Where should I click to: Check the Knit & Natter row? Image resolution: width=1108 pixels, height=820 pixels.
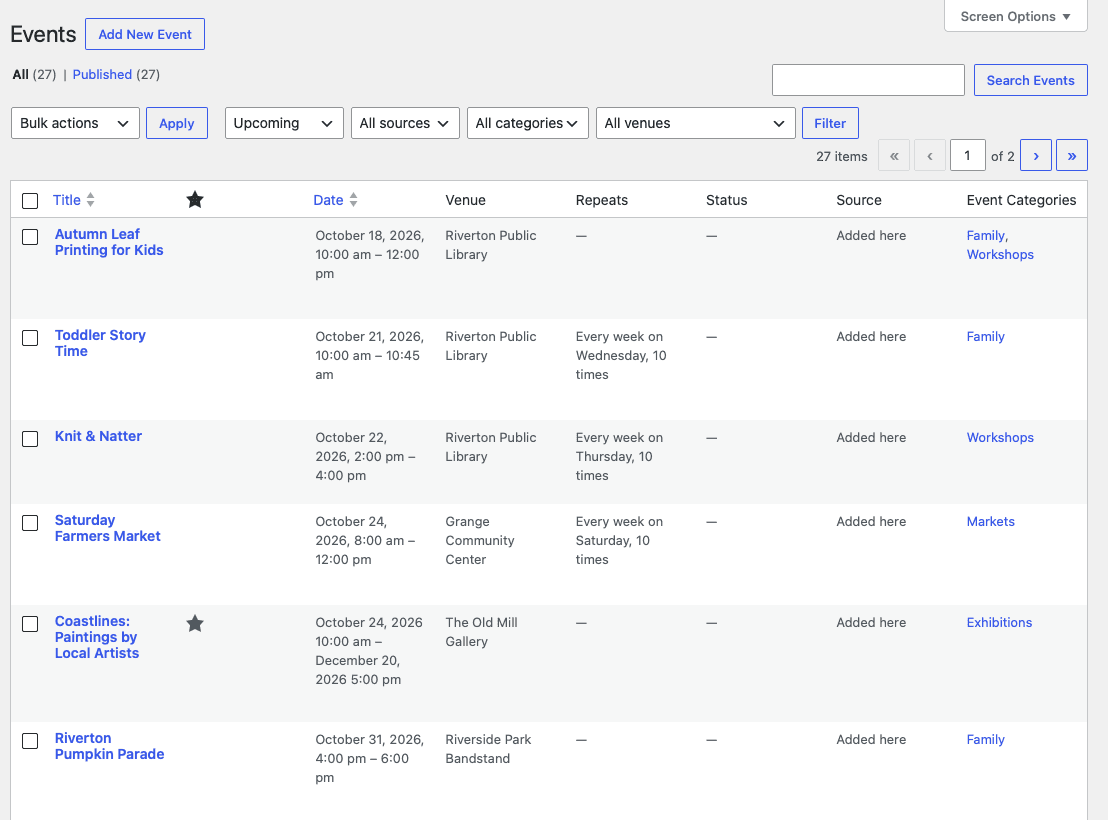[30, 439]
